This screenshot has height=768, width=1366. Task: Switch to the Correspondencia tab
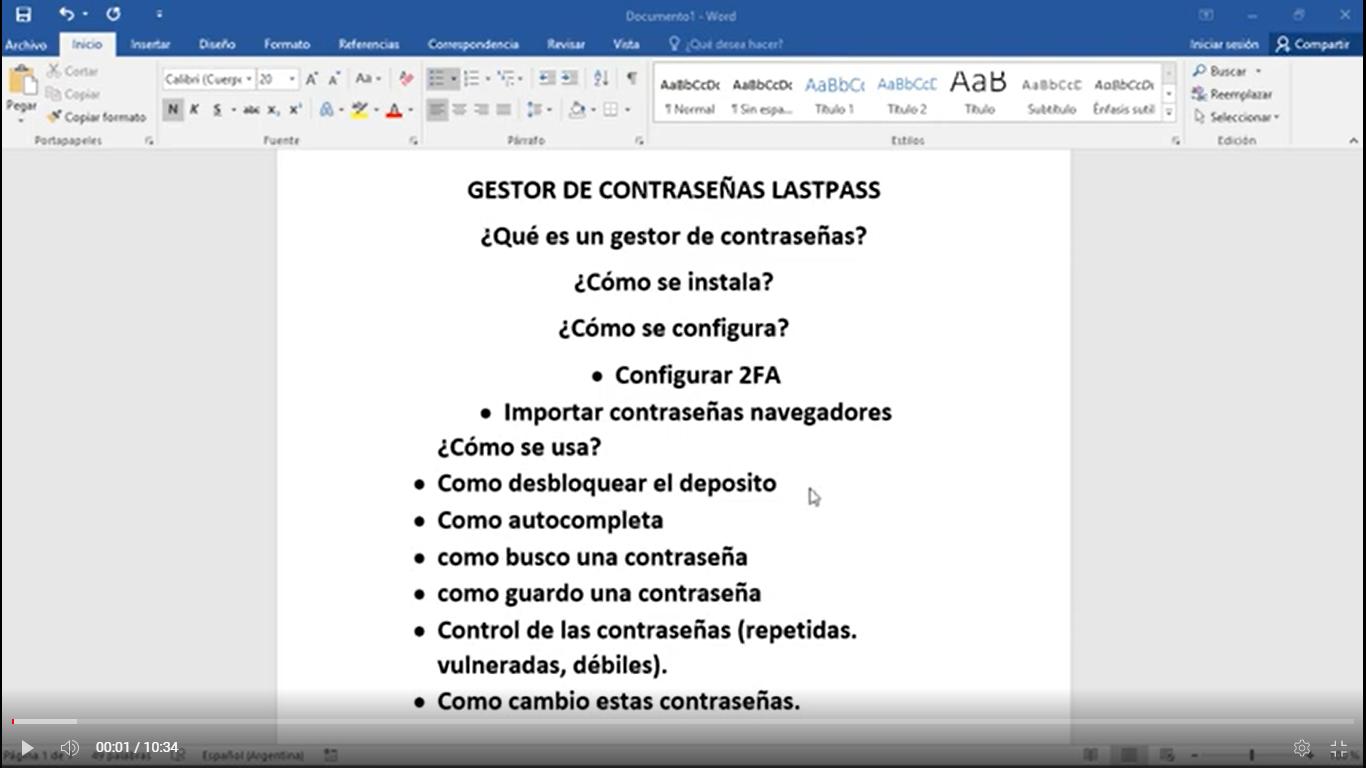tap(473, 44)
